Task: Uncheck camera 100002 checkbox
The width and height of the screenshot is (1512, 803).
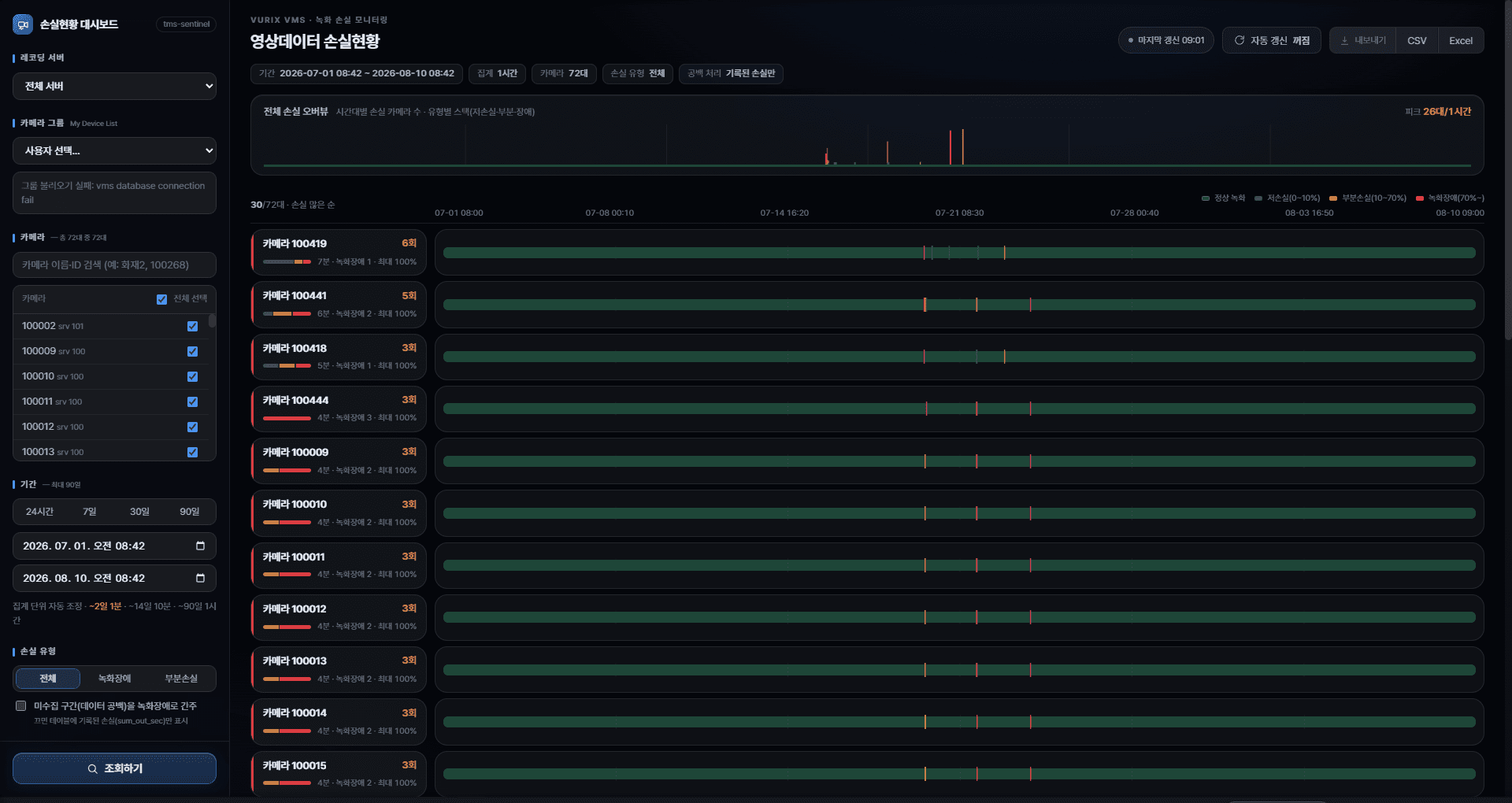Action: point(192,326)
